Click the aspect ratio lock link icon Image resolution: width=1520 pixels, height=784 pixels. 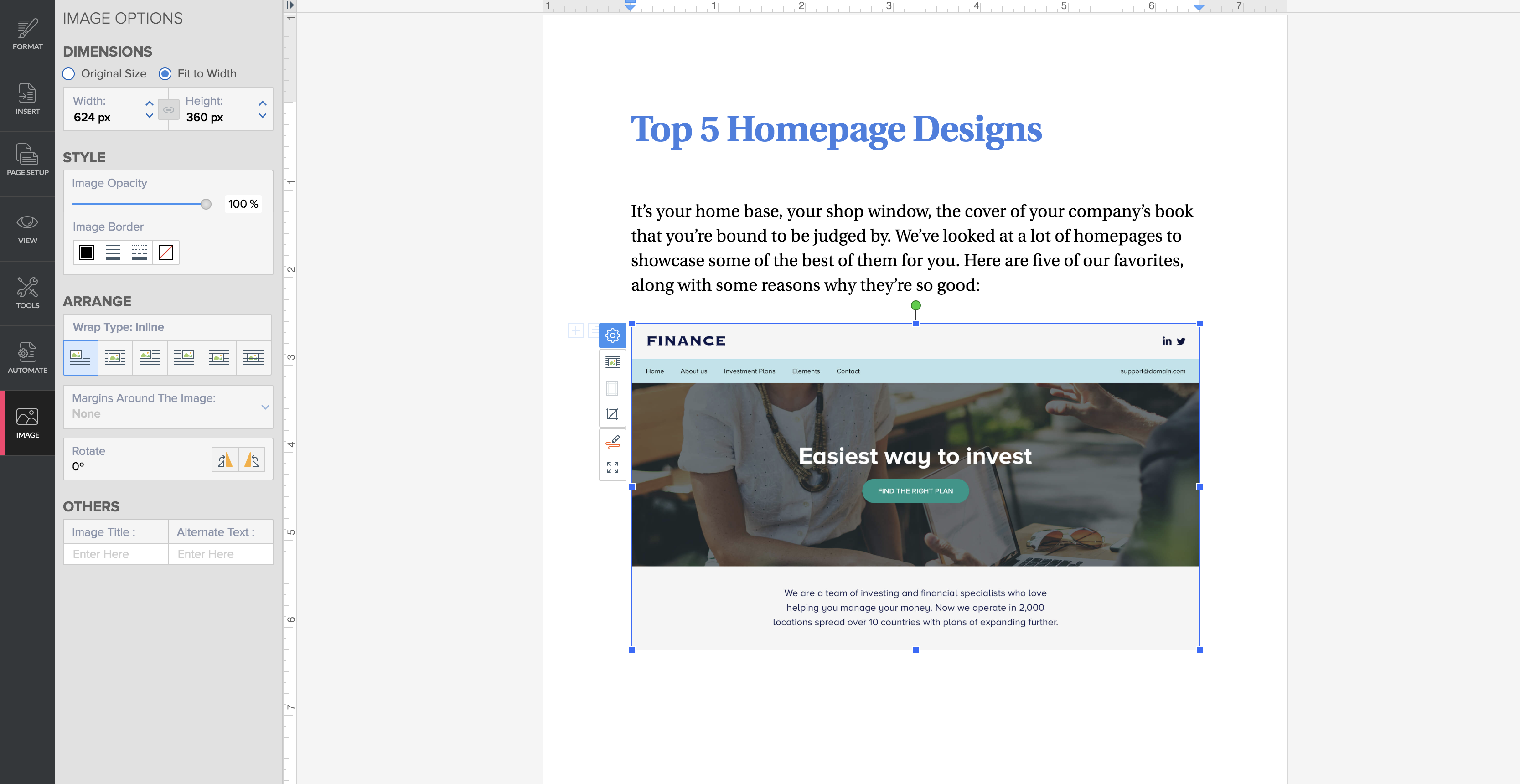pos(169,110)
